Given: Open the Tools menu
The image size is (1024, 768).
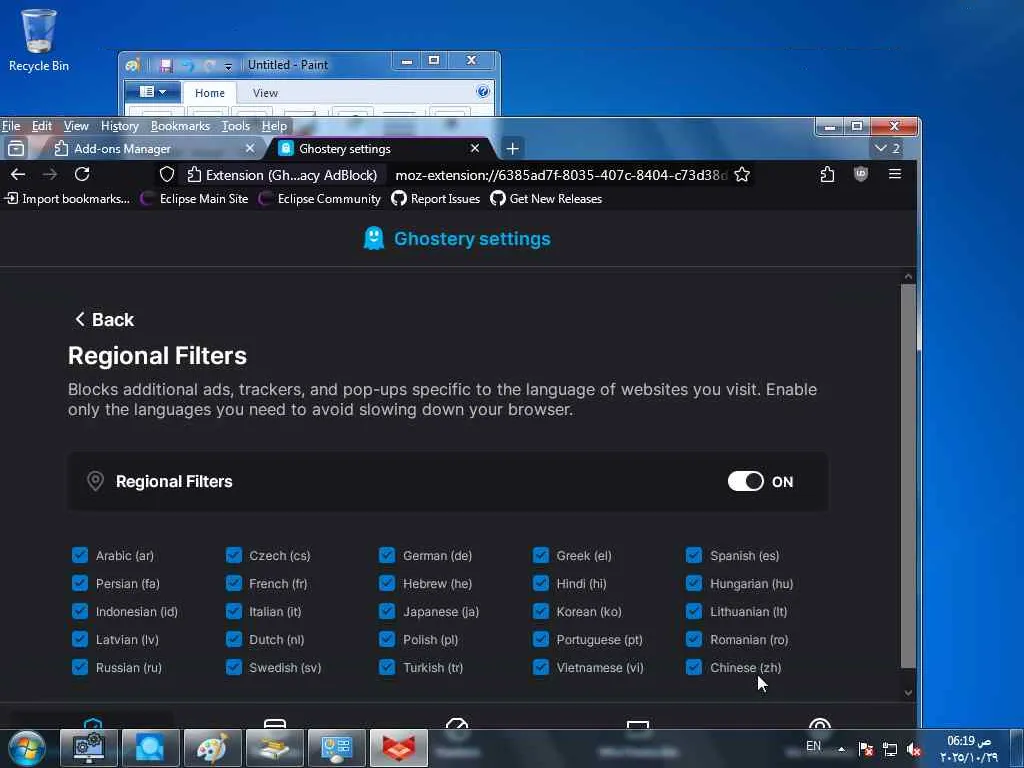Looking at the screenshot, I should [236, 126].
